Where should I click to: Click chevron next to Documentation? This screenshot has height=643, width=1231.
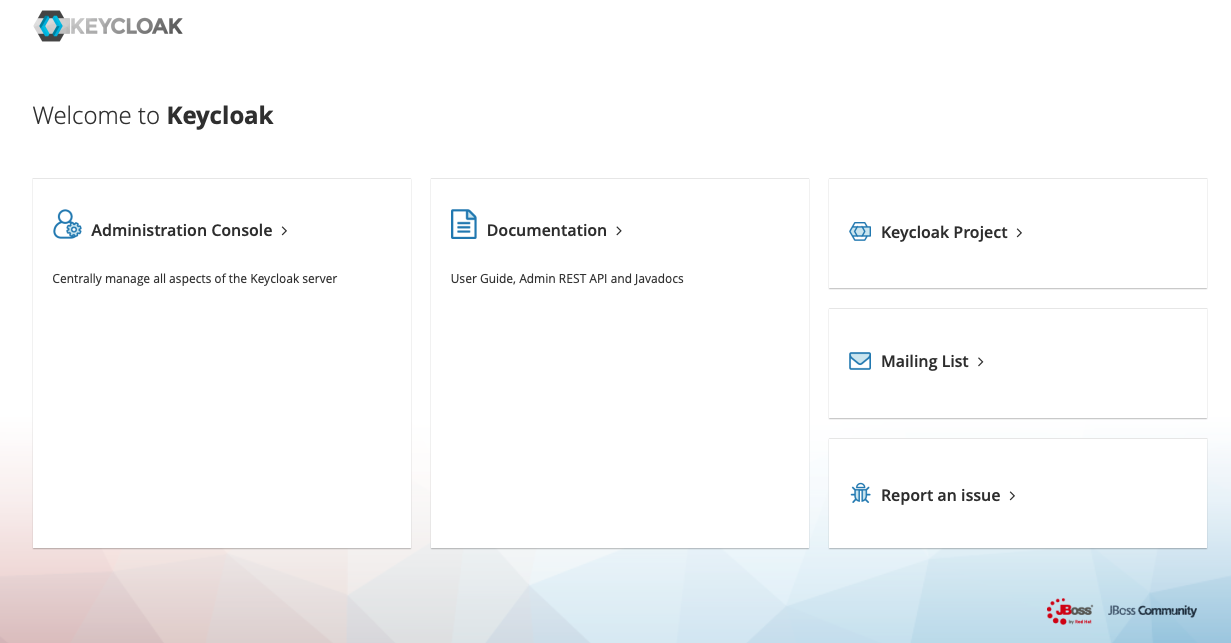(x=619, y=231)
